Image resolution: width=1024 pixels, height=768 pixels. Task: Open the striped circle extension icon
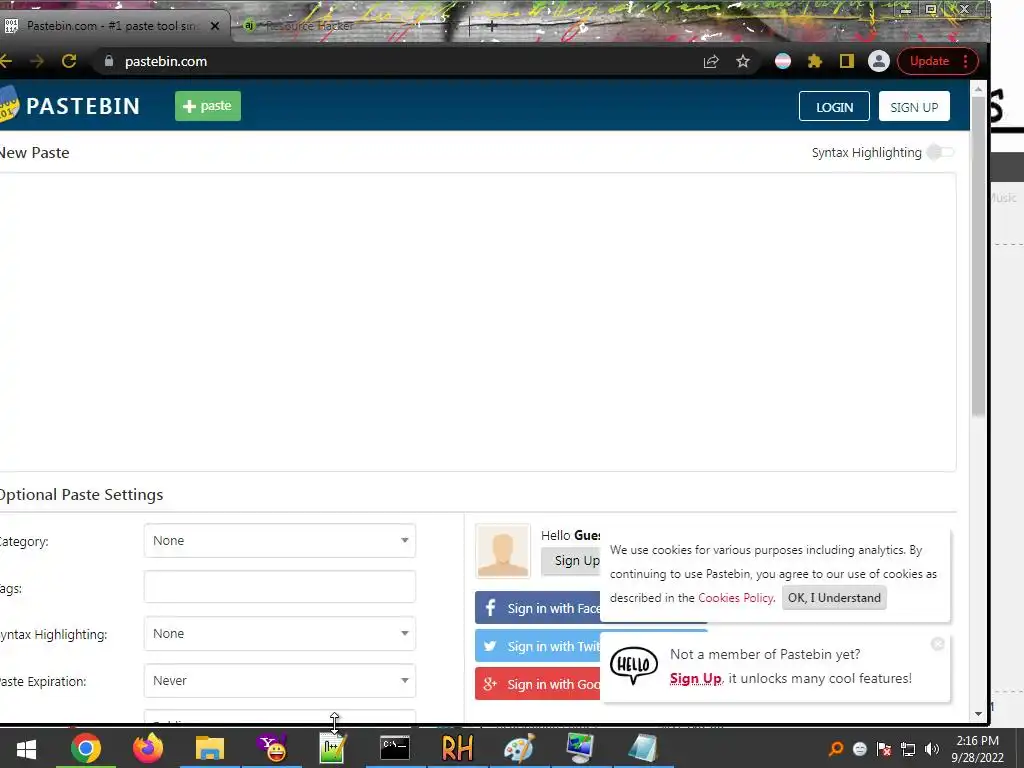coord(782,61)
